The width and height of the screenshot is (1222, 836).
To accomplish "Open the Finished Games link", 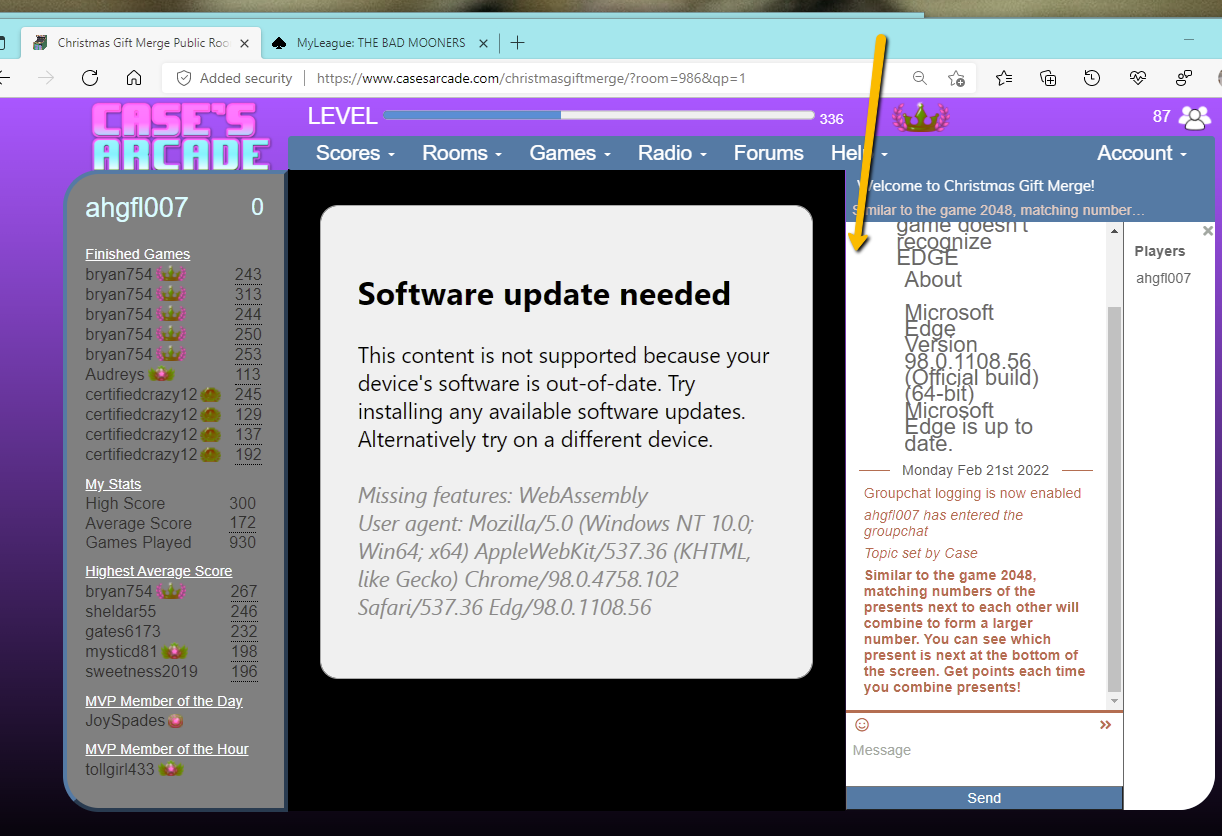I will pyautogui.click(x=137, y=254).
